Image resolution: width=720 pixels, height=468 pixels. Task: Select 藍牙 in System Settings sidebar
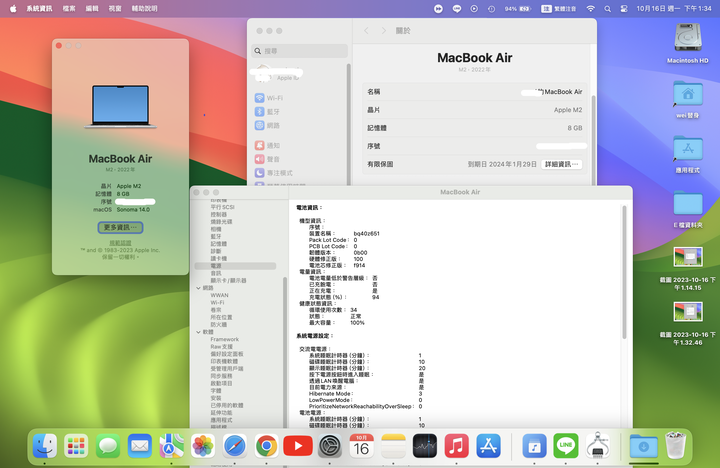pyautogui.click(x=273, y=112)
